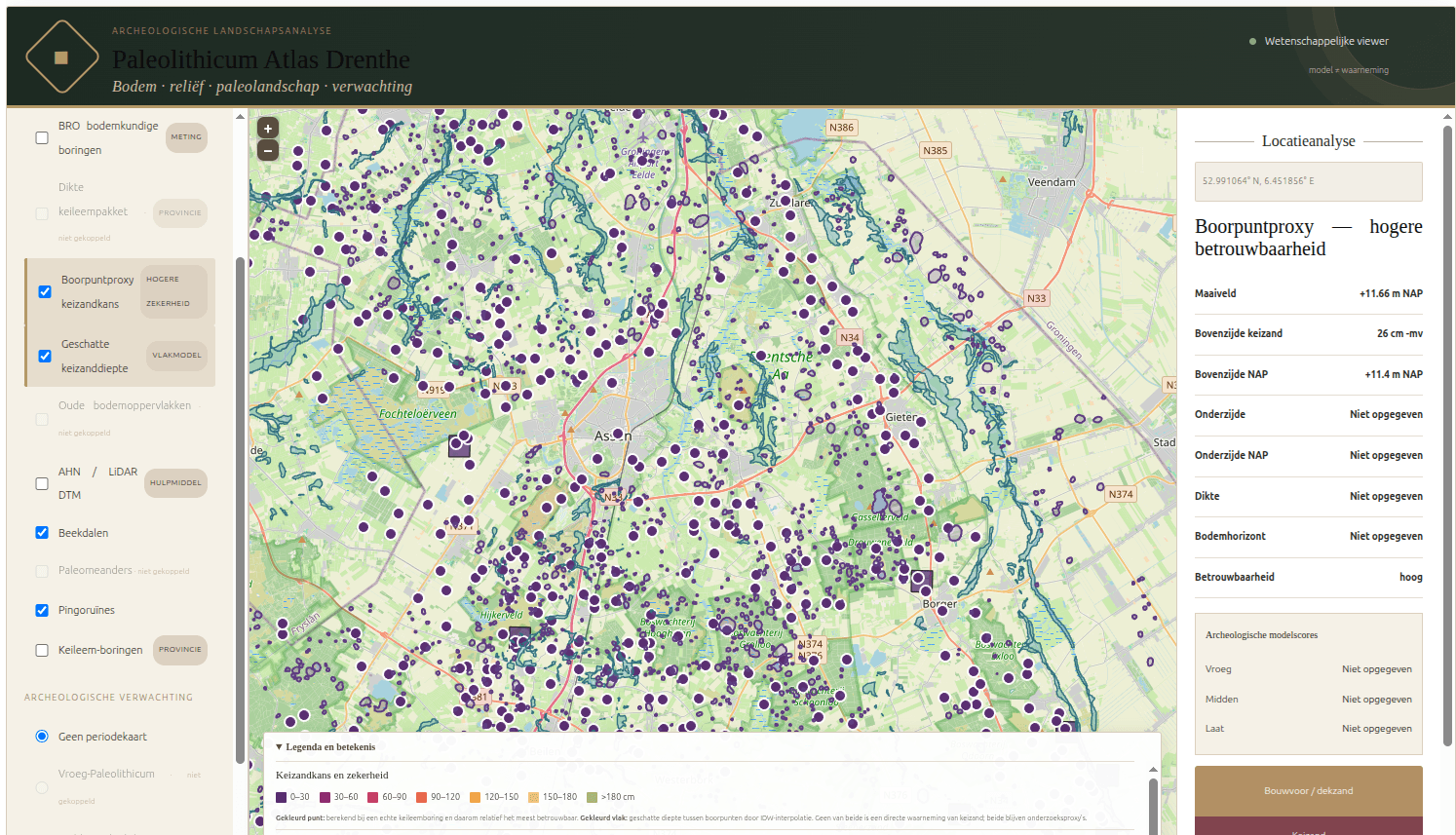Image resolution: width=1456 pixels, height=835 pixels.
Task: Click the N386 road shield on map
Action: point(841,128)
